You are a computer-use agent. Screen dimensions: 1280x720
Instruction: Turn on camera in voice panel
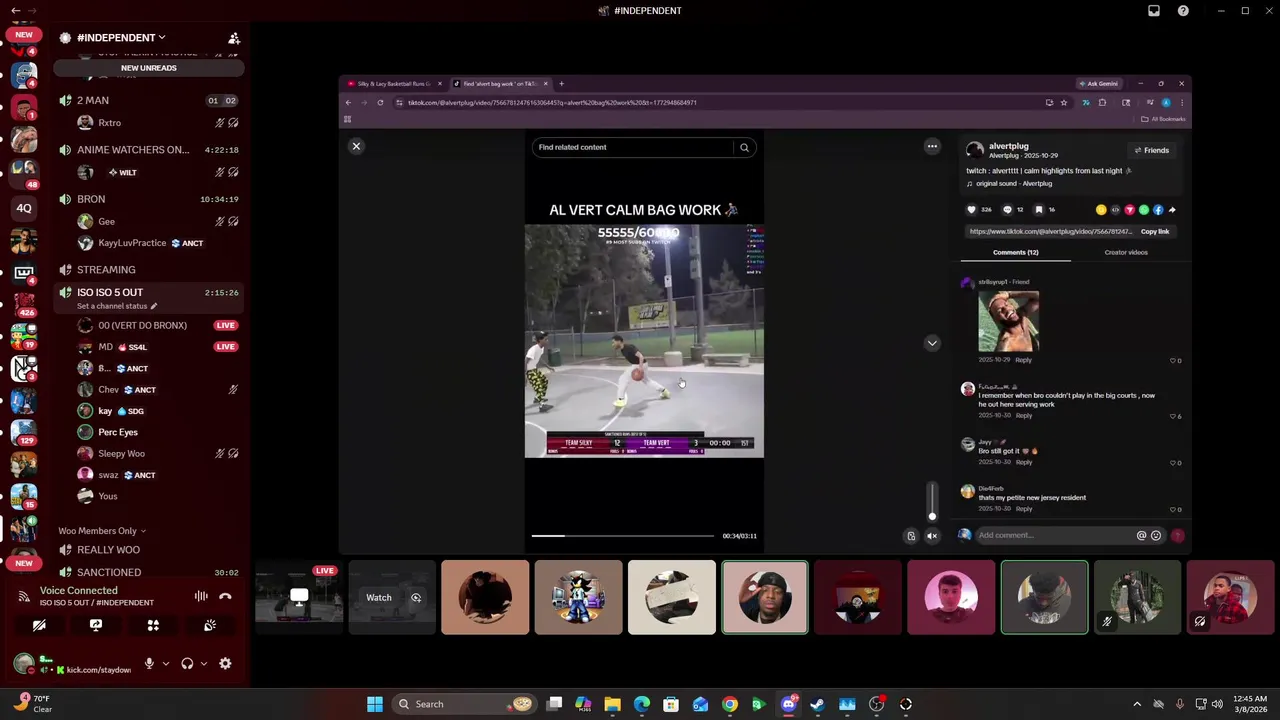pyautogui.click(x=39, y=625)
